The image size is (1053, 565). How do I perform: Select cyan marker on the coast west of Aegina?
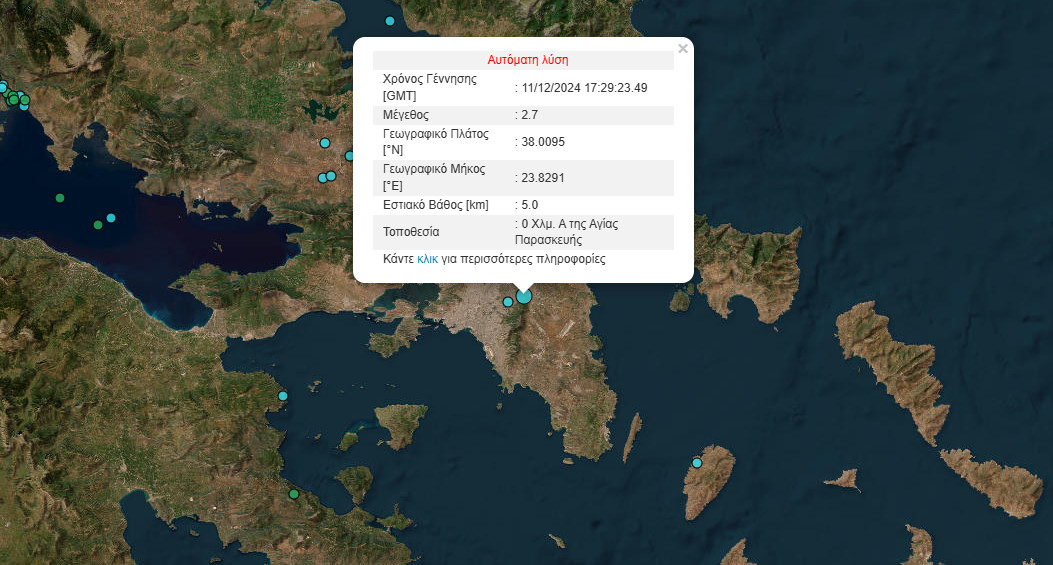282,396
